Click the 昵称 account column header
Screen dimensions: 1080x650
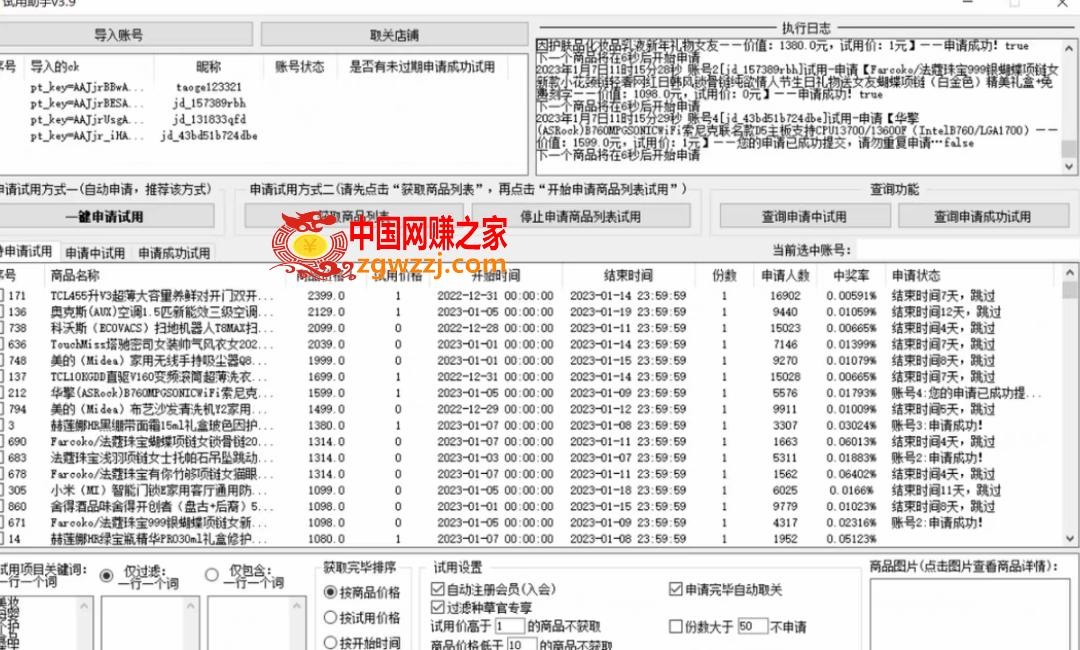pos(209,67)
